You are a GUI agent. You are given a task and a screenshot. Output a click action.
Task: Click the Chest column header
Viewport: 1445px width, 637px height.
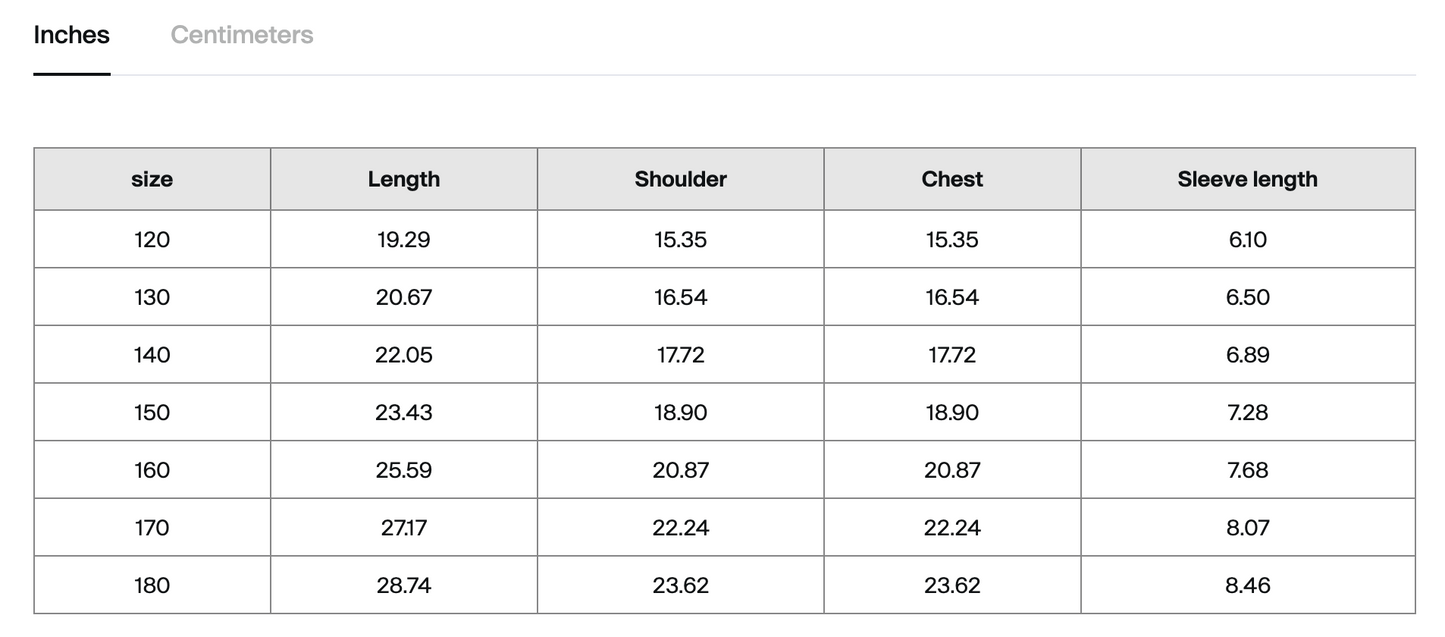(x=952, y=179)
